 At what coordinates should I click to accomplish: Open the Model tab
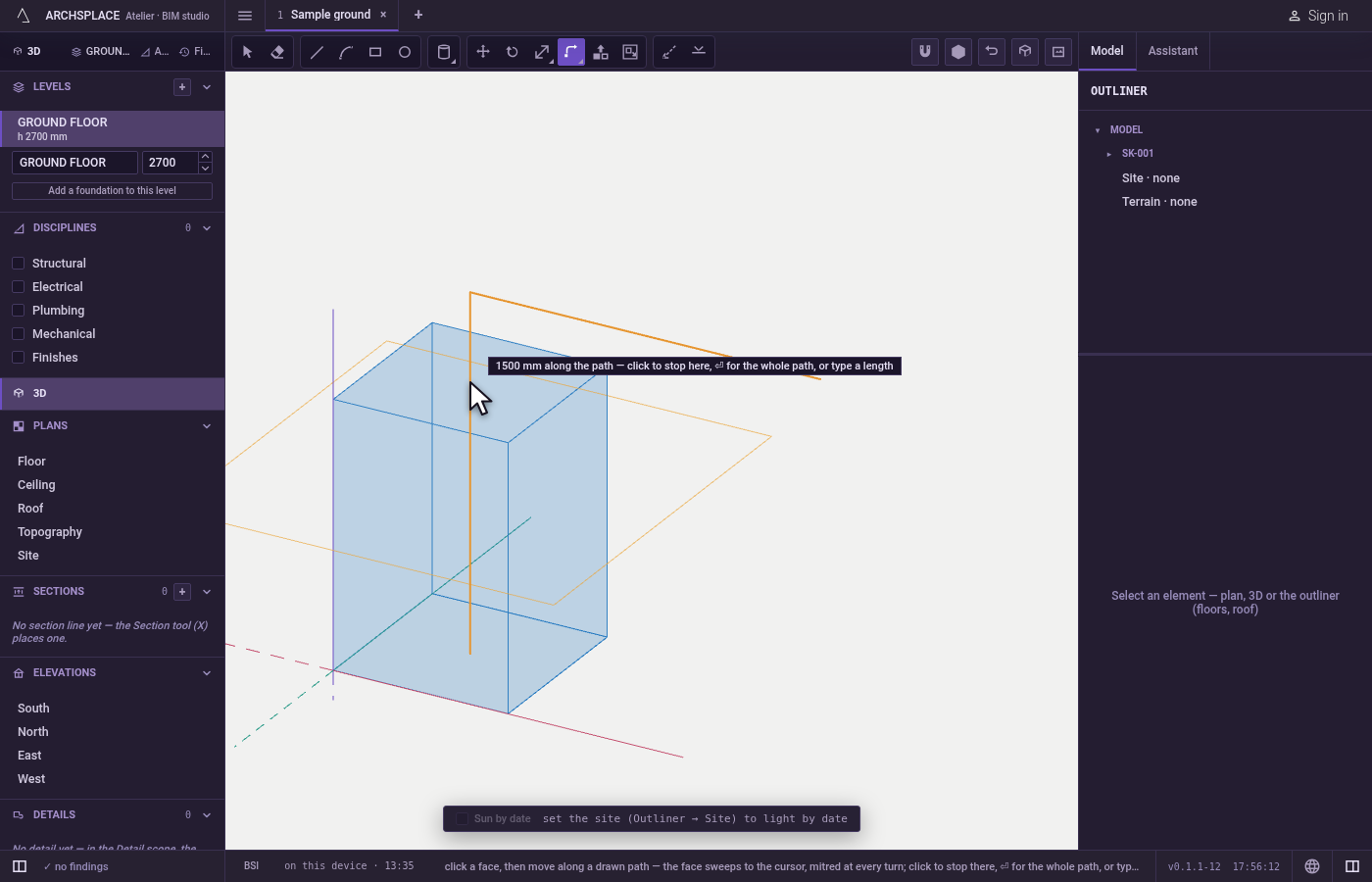pos(1107,51)
